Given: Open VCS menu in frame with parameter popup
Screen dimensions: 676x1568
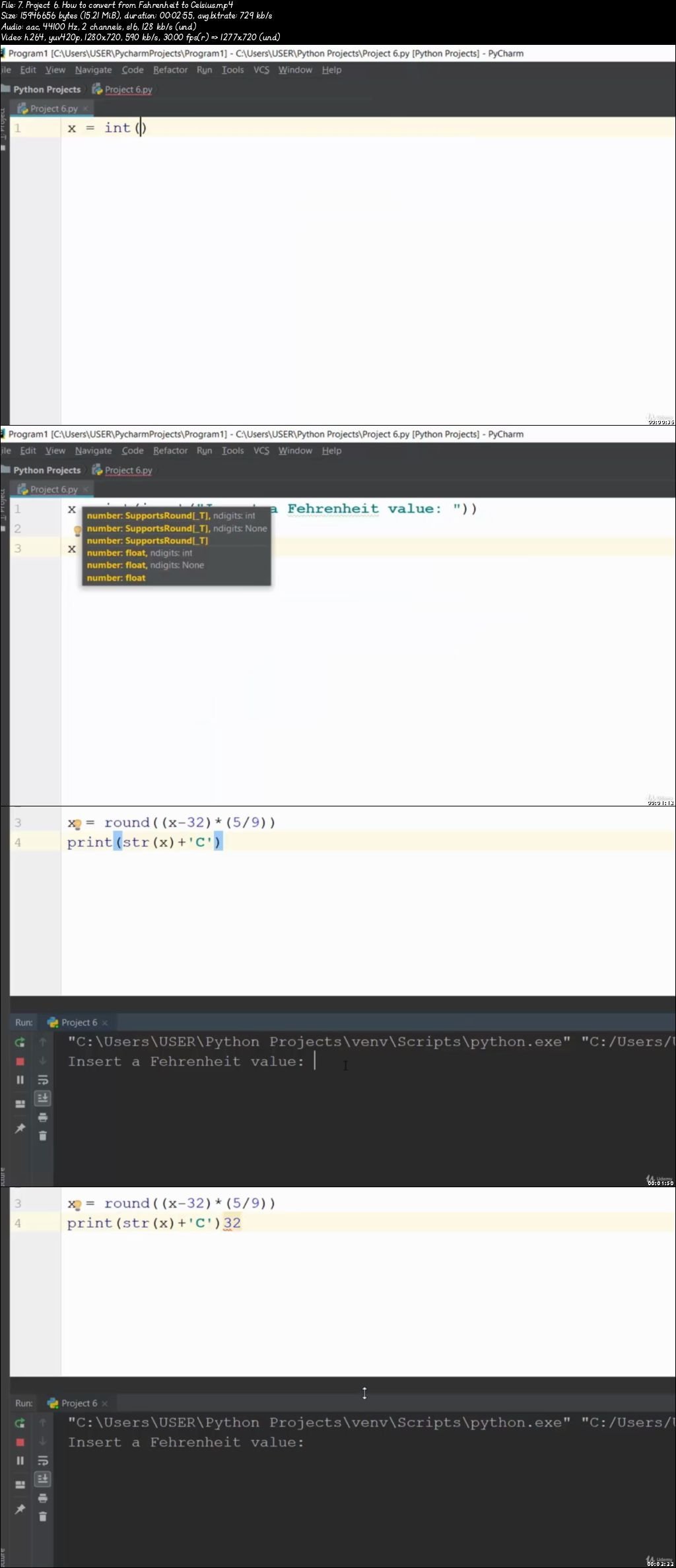Looking at the screenshot, I should coord(261,451).
